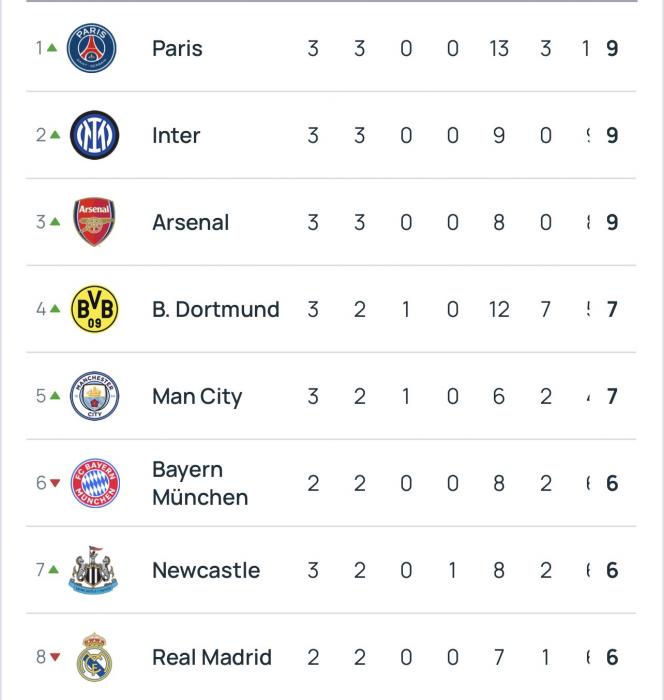Image resolution: width=664 pixels, height=700 pixels.
Task: Open the Bayern München team name
Action: click(x=199, y=483)
